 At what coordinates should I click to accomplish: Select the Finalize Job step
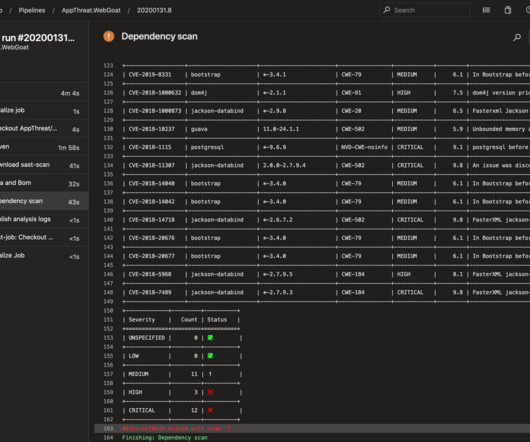[x=44, y=256]
